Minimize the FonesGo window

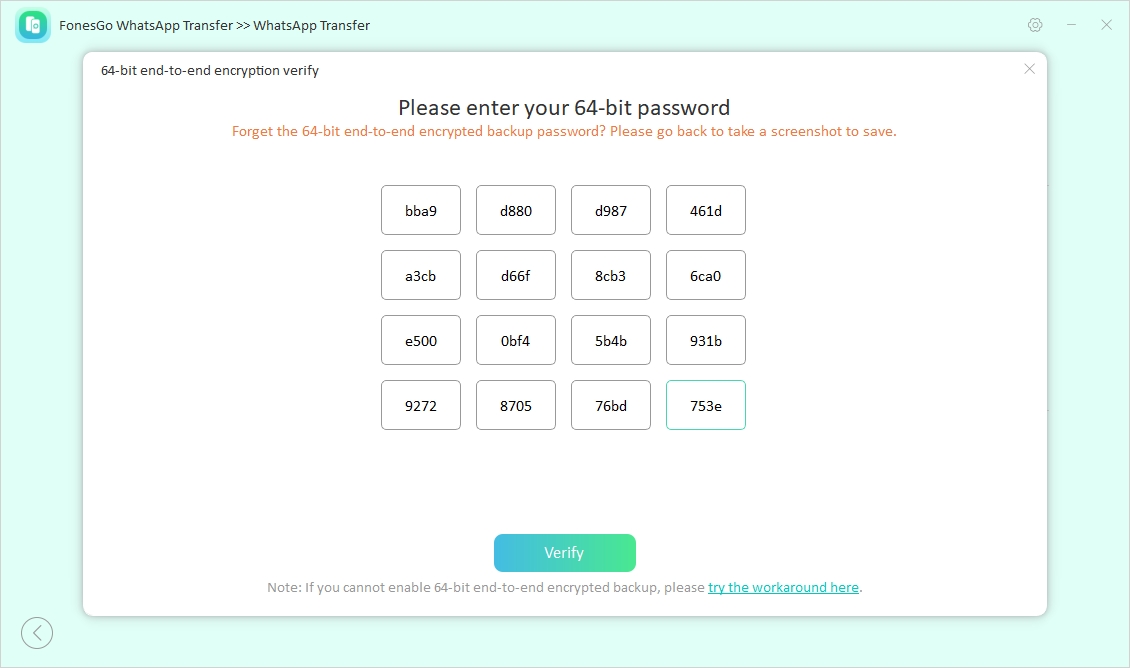(1071, 25)
